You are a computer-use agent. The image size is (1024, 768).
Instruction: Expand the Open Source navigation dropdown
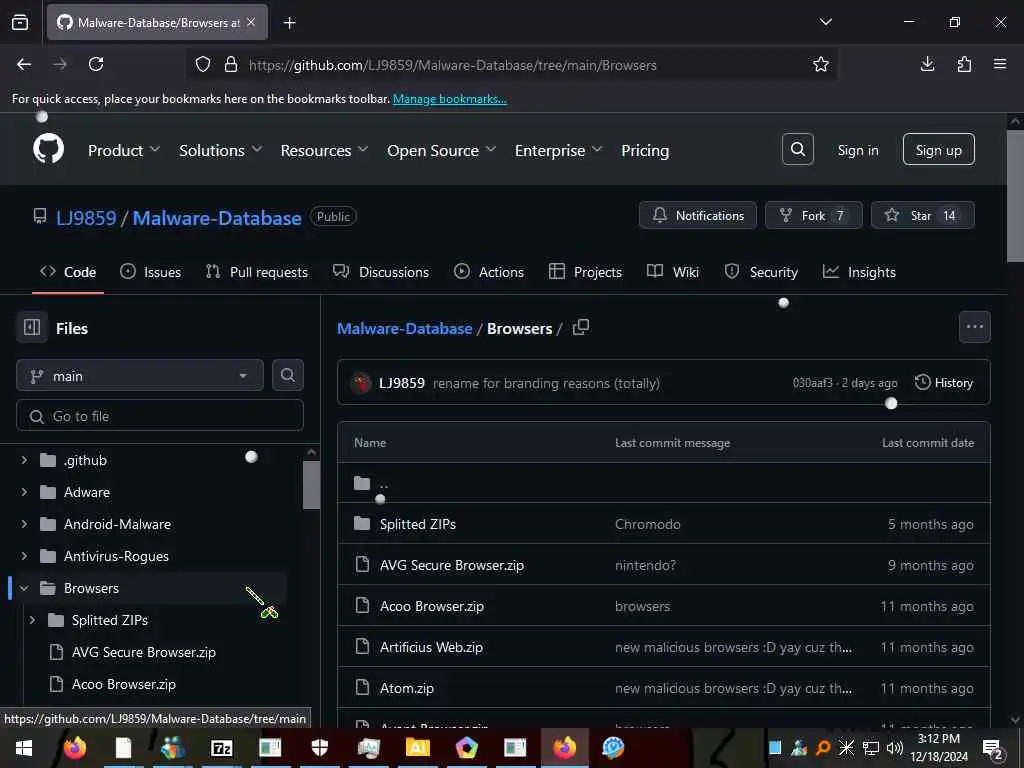[x=441, y=150]
